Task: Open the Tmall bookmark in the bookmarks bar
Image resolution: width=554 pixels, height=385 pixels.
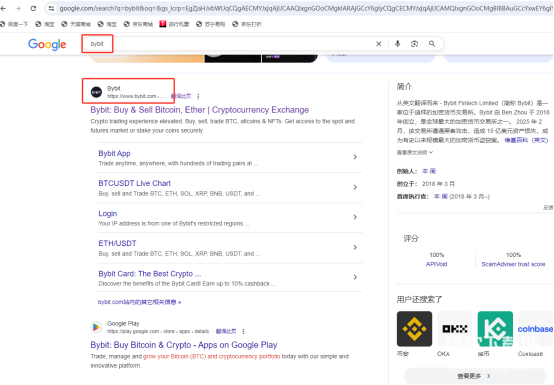Action: (x=76, y=24)
